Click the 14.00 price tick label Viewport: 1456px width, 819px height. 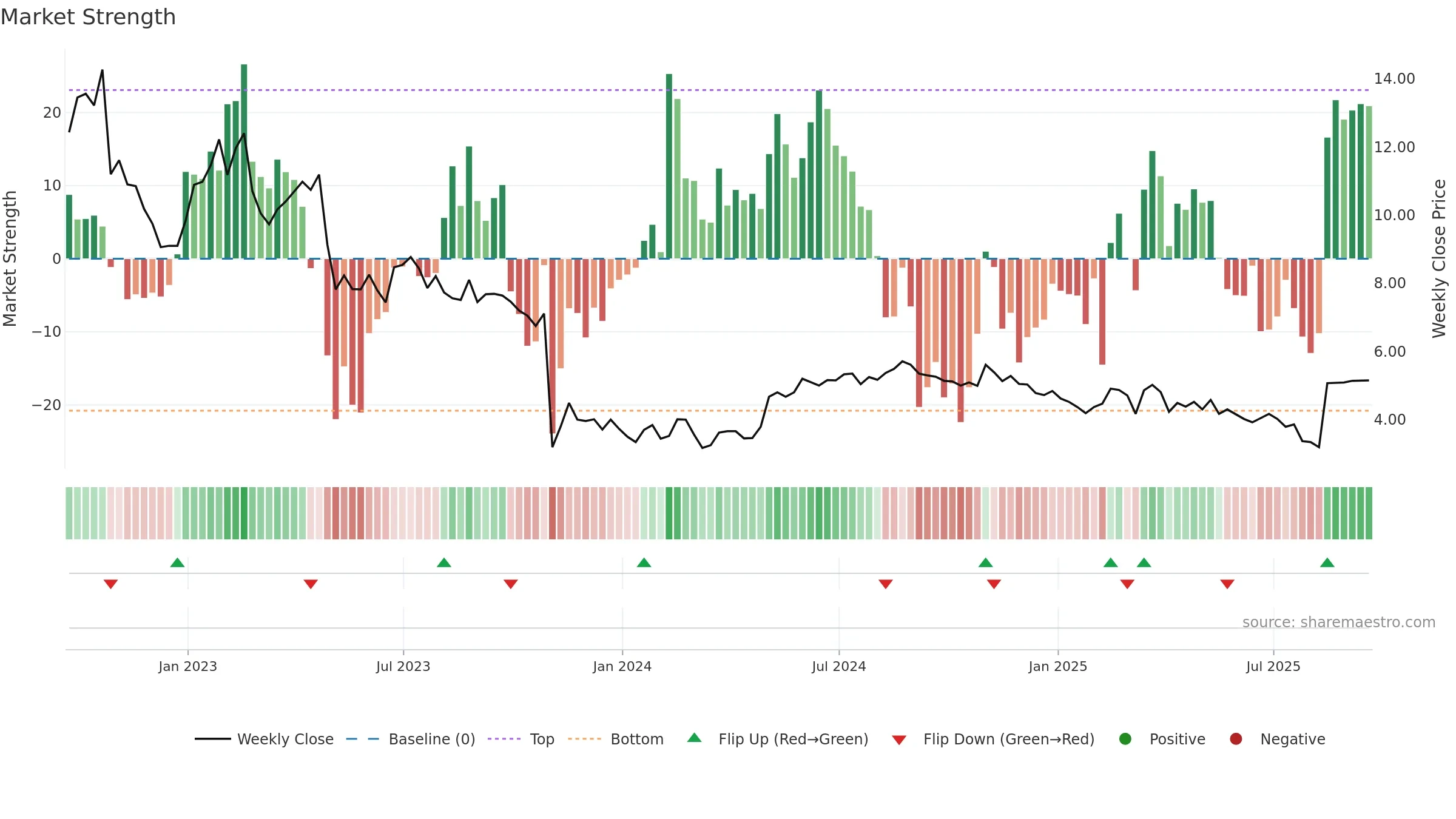point(1394,79)
